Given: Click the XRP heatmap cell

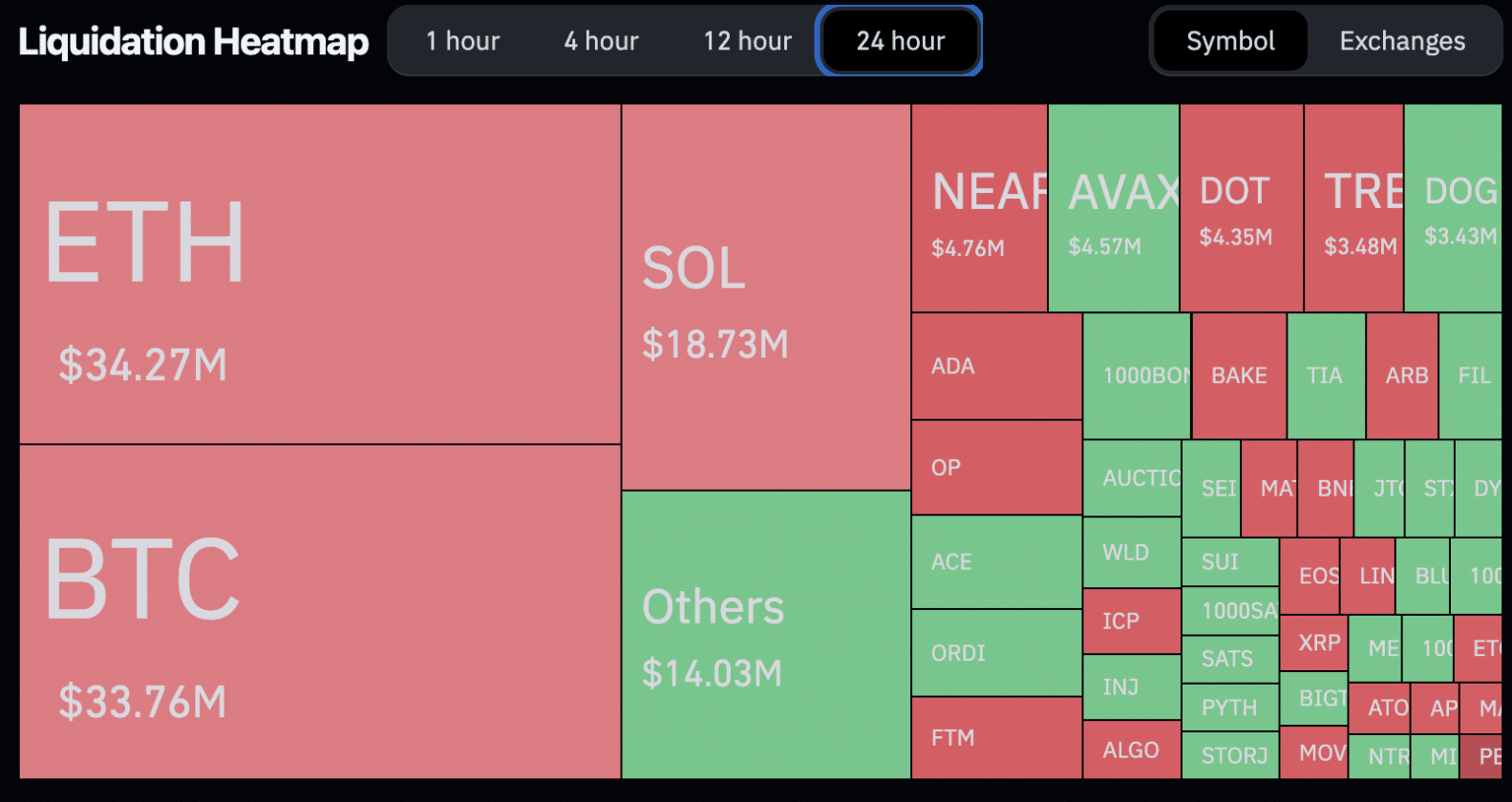Looking at the screenshot, I should coord(1313,644).
